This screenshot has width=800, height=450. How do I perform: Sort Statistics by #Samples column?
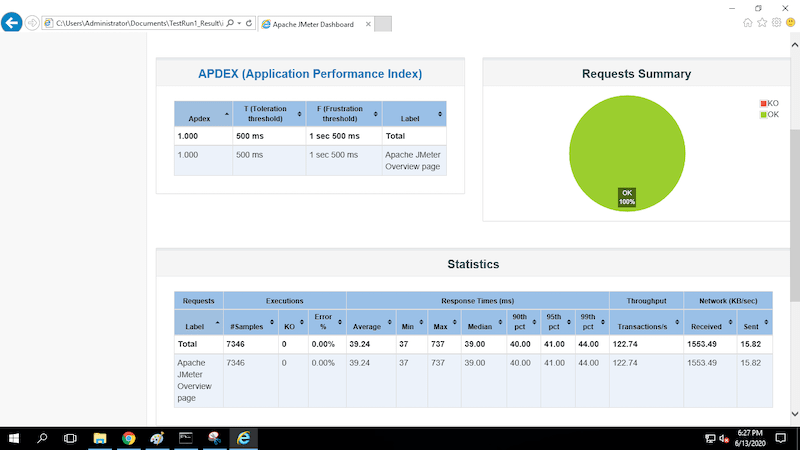click(x=251, y=322)
